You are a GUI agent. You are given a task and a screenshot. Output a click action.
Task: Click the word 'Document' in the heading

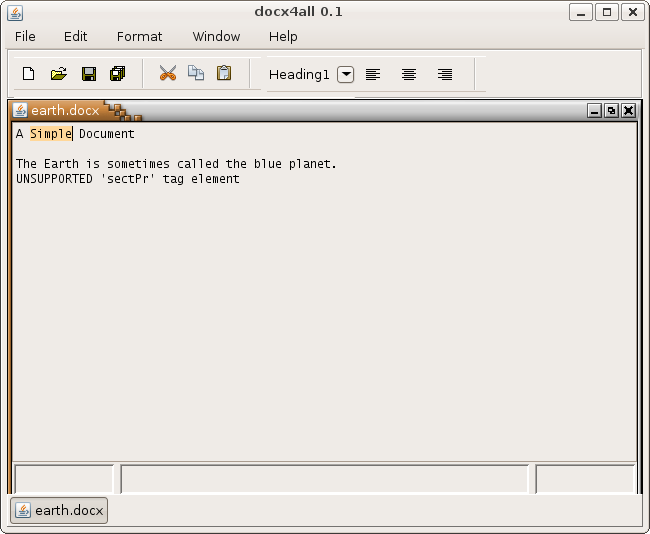[107, 134]
